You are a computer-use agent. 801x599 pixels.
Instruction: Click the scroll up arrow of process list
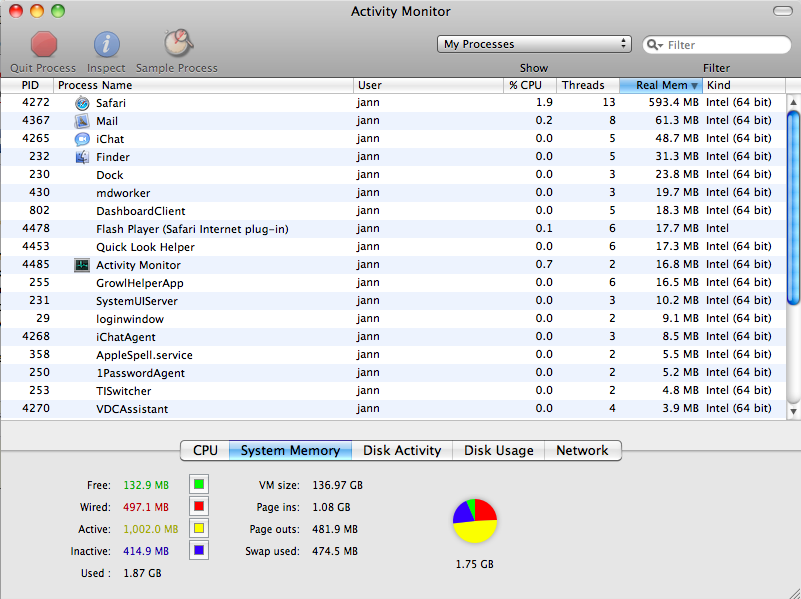793,102
